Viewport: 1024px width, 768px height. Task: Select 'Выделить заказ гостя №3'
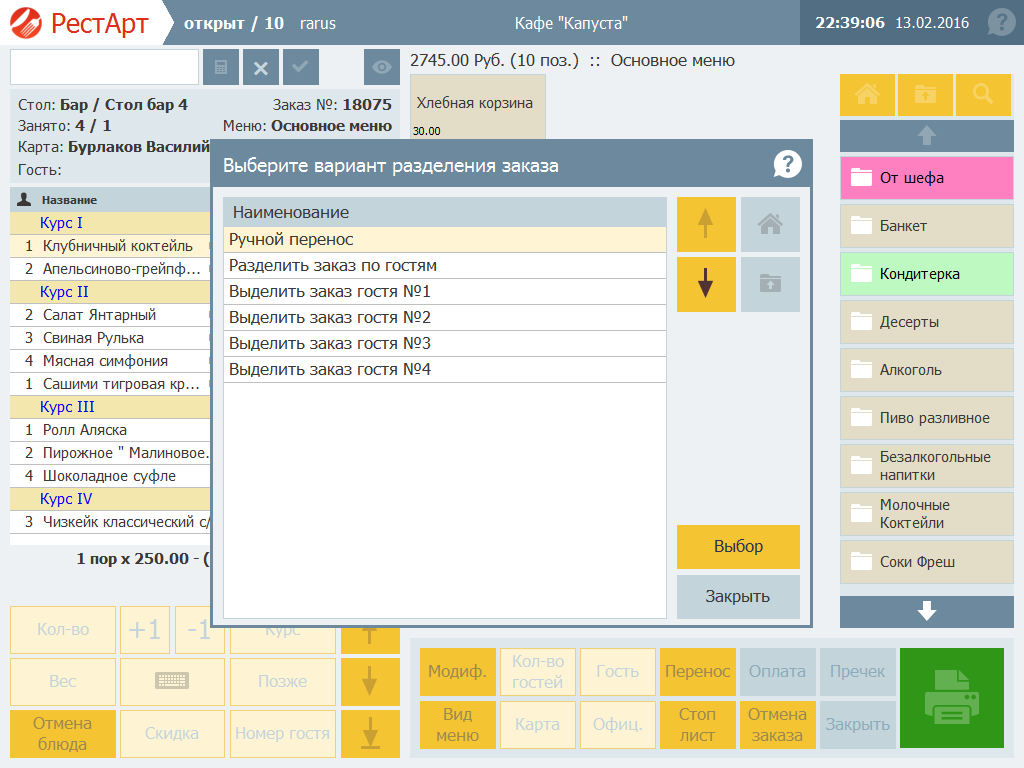coord(445,344)
